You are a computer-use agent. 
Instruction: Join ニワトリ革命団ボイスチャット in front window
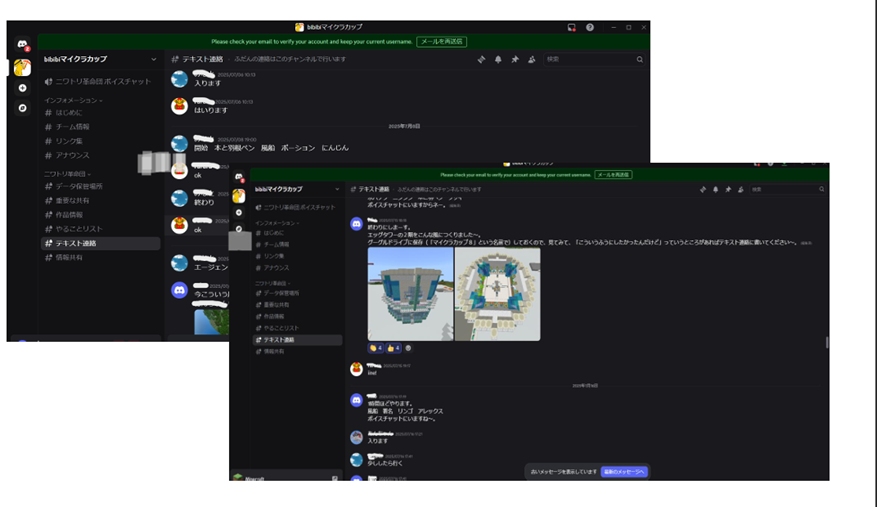[x=297, y=208]
